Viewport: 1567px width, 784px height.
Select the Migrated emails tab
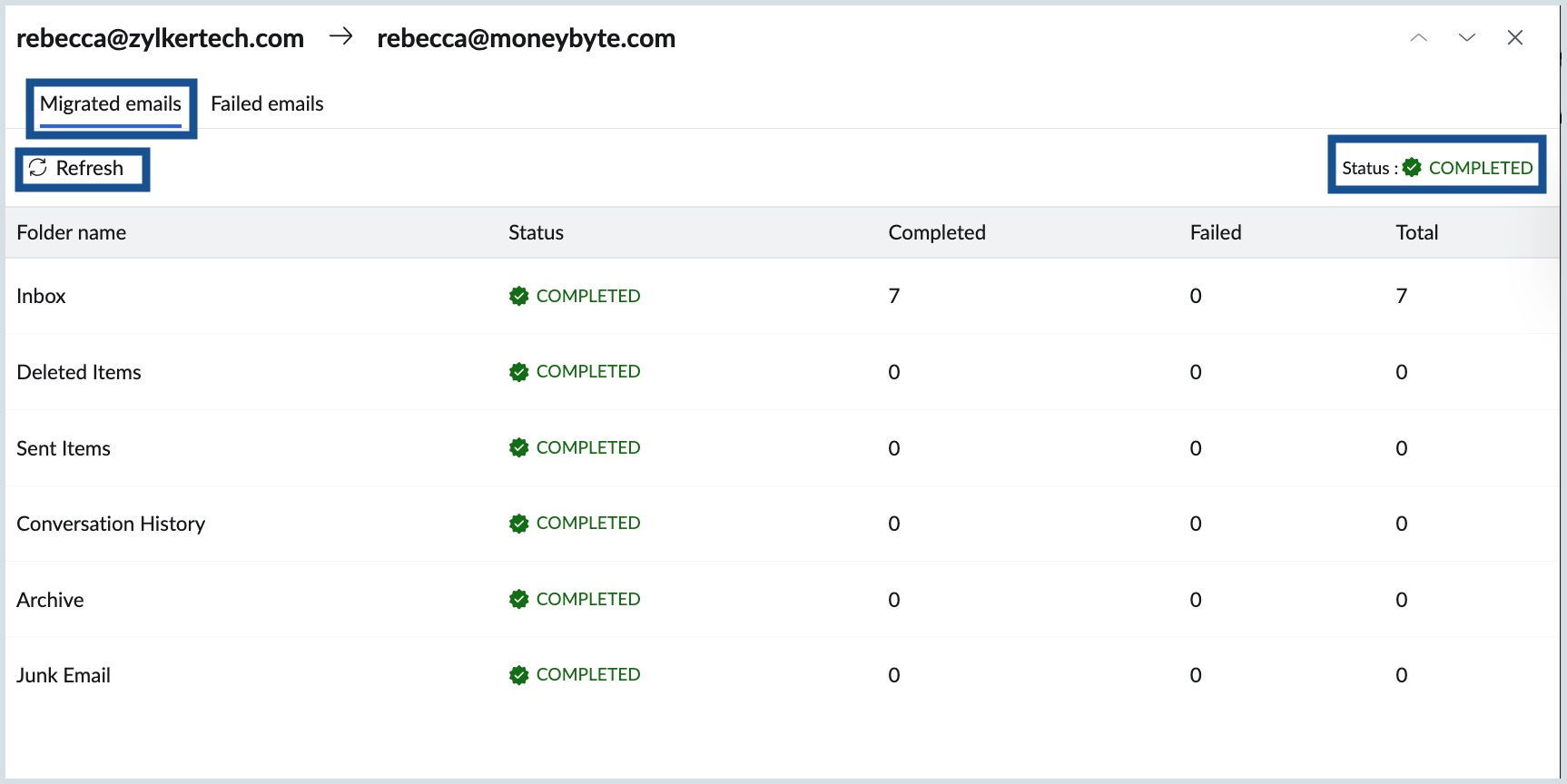pyautogui.click(x=111, y=104)
